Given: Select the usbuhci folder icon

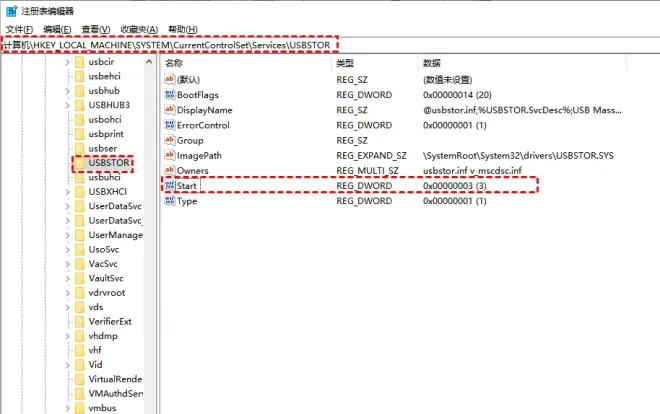Looking at the screenshot, I should point(80,177).
